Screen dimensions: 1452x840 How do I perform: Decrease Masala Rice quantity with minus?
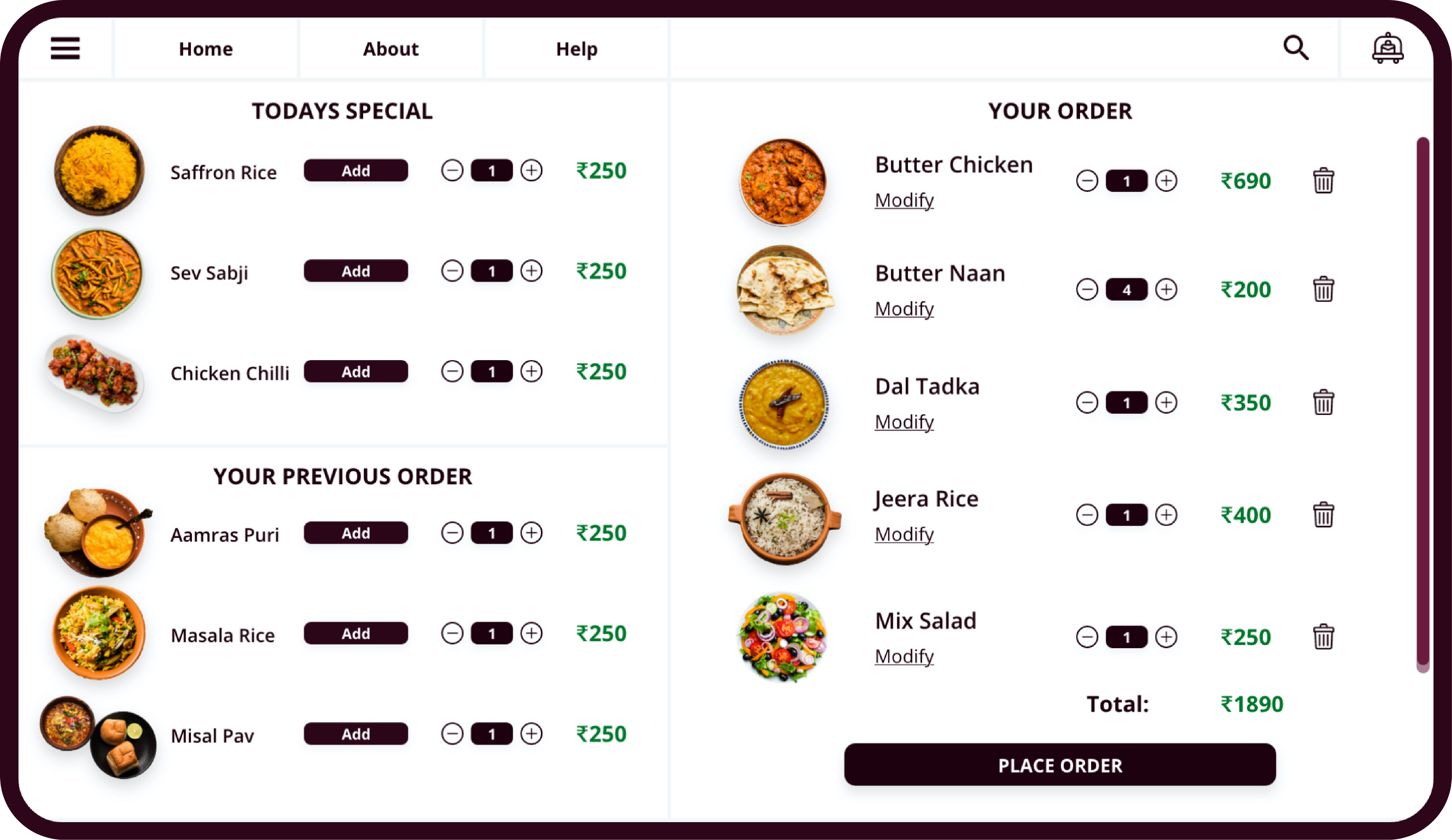[452, 633]
